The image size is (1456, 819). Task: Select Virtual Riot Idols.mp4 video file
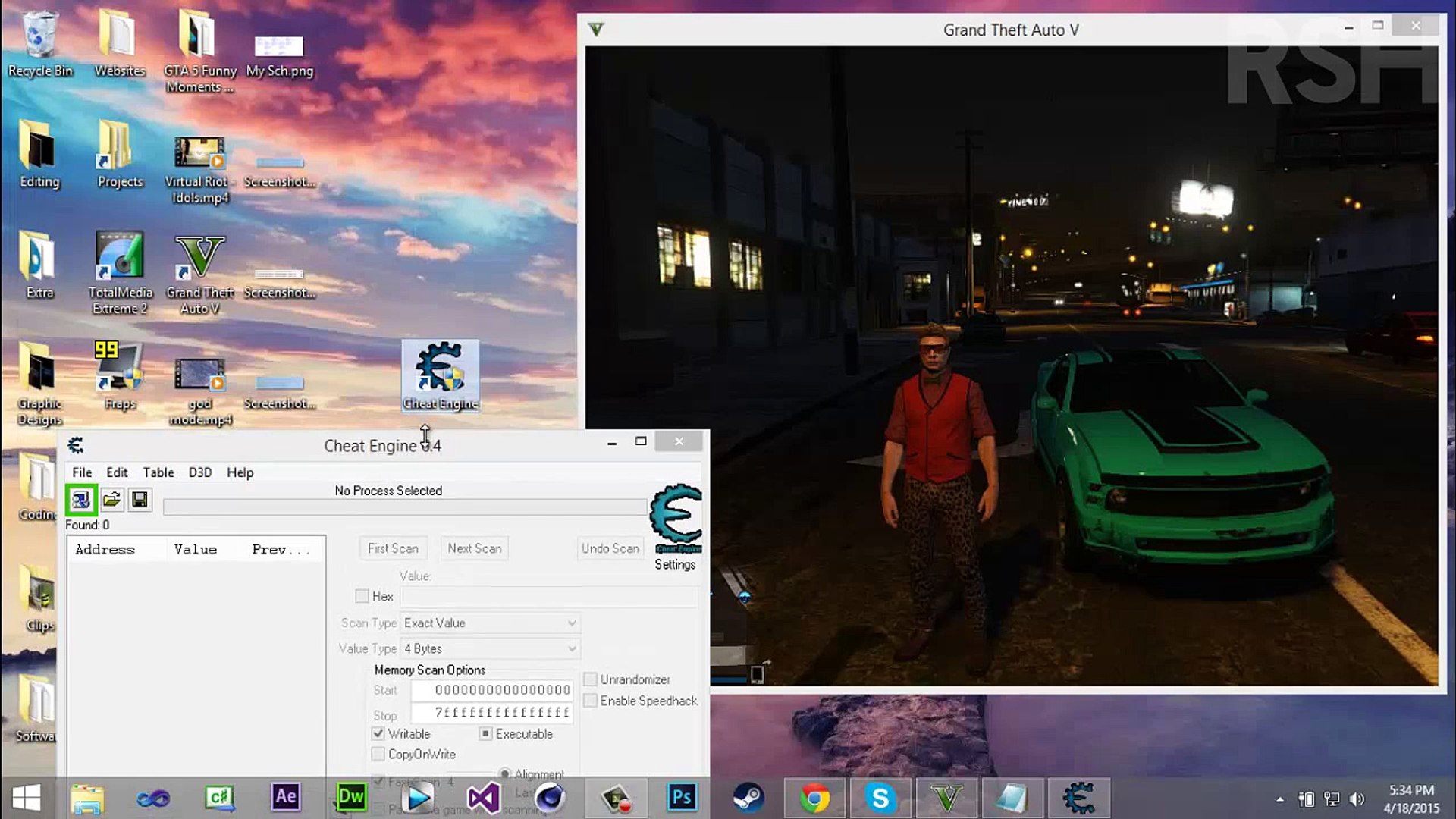199,171
